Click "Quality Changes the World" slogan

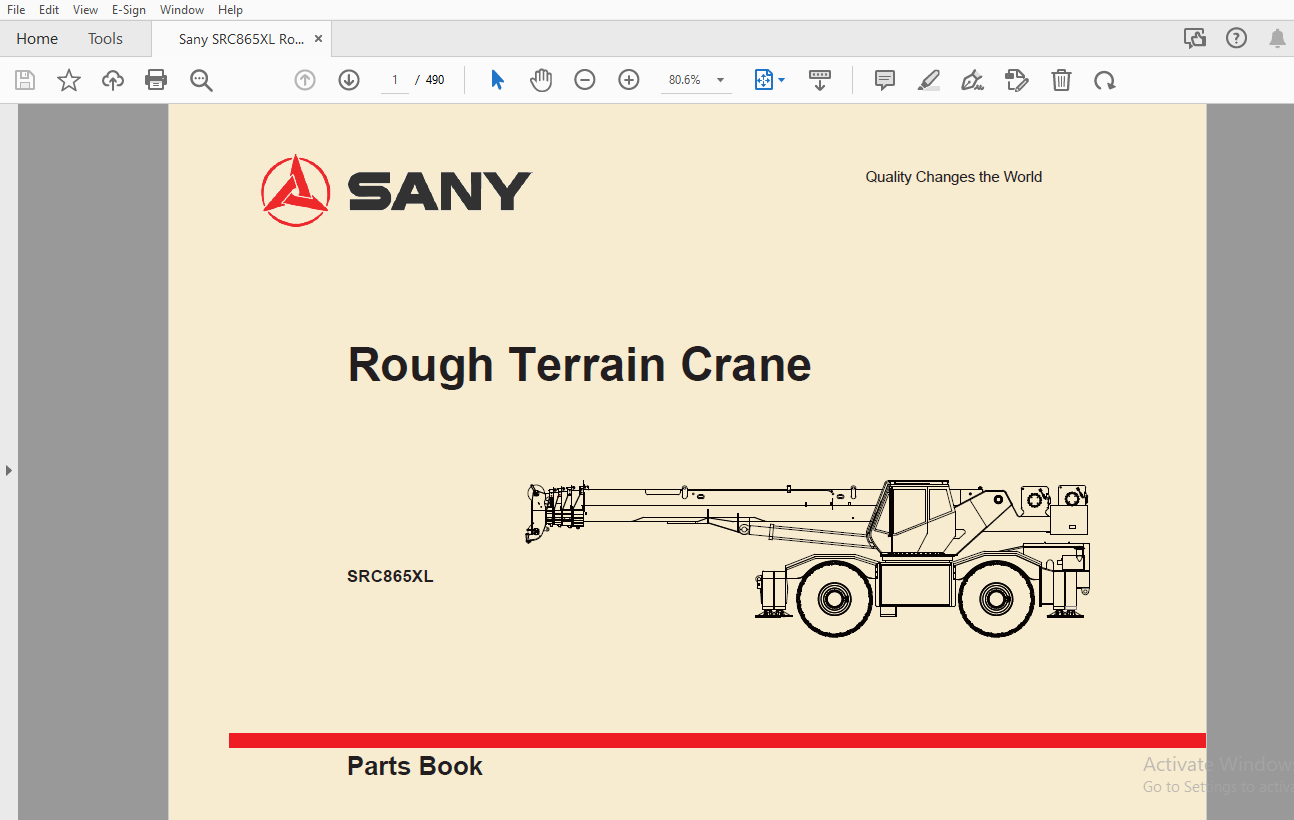tap(954, 177)
